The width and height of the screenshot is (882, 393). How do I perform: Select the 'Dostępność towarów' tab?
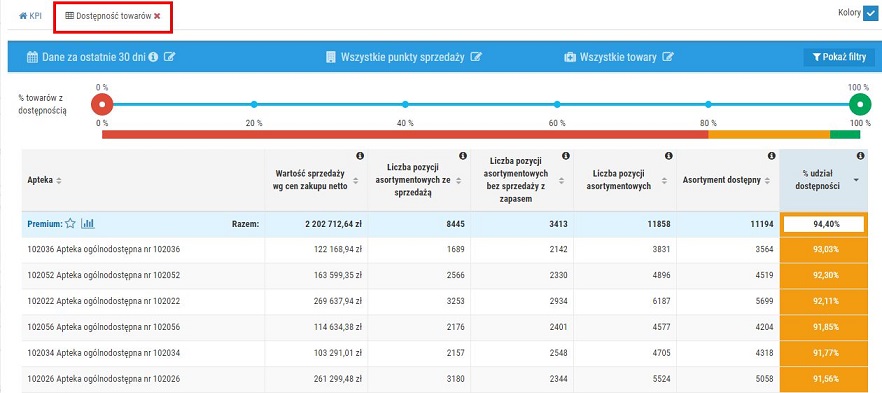click(x=108, y=16)
